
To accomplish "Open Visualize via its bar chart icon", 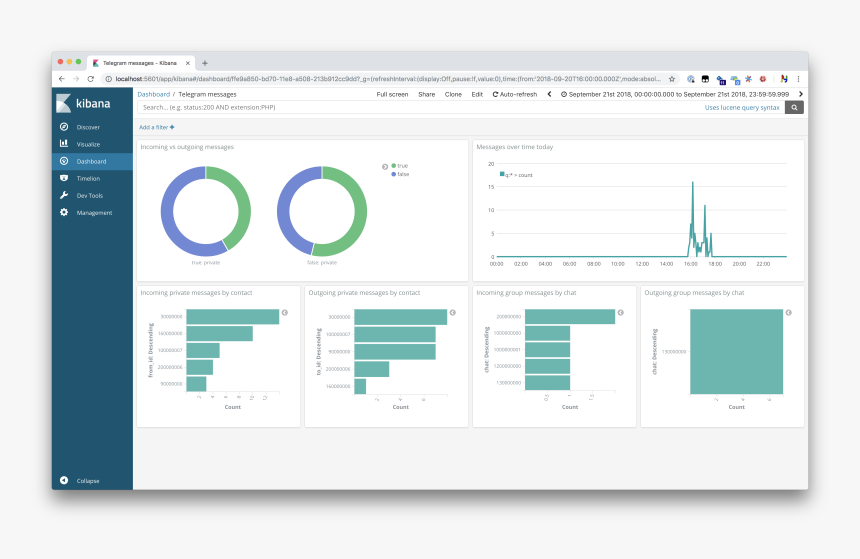I will 64,144.
